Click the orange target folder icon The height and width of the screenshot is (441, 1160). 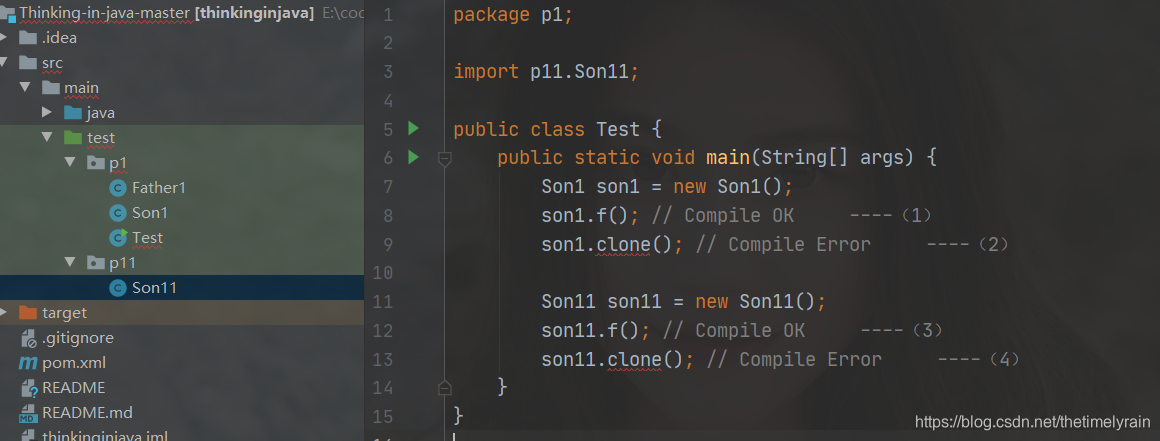[27, 313]
